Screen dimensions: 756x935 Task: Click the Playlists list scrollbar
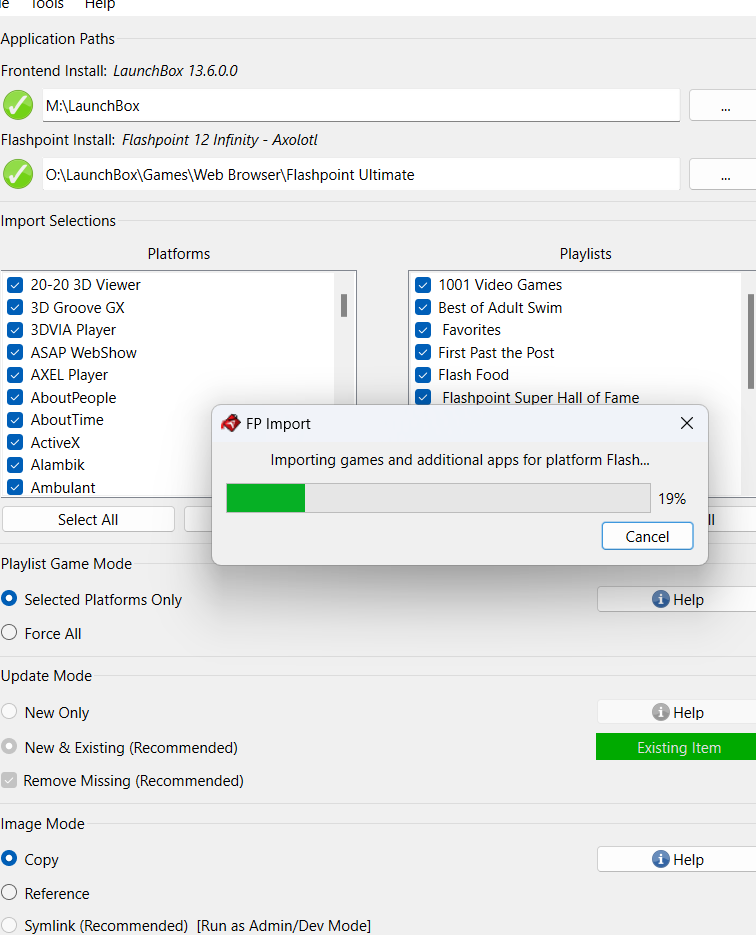[751, 341]
